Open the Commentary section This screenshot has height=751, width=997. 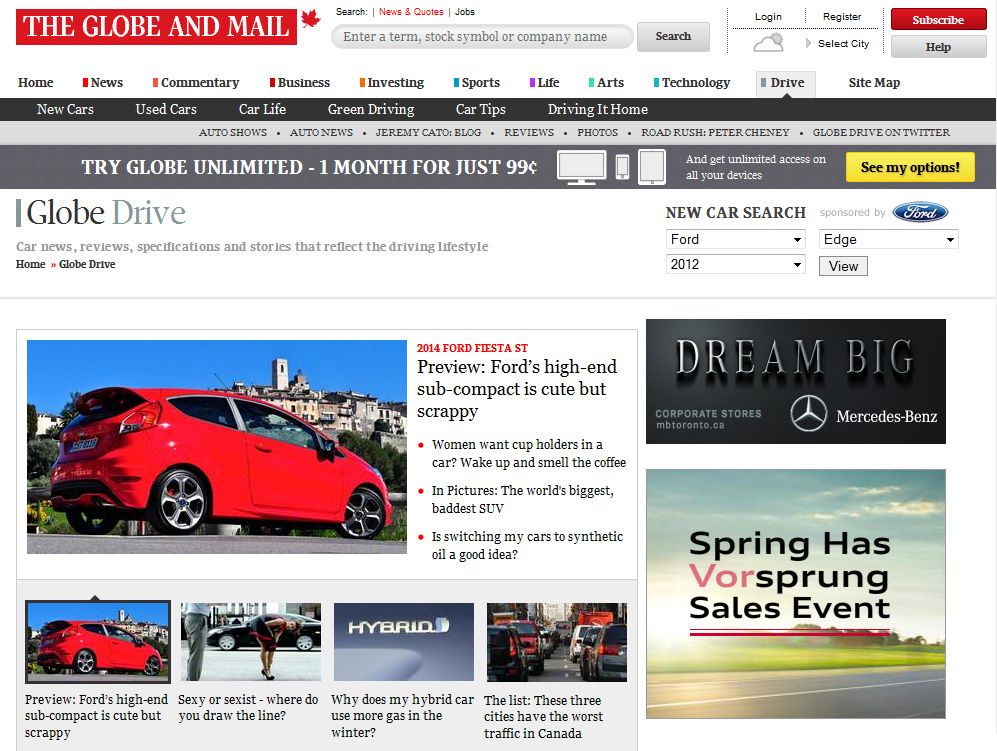pos(196,83)
